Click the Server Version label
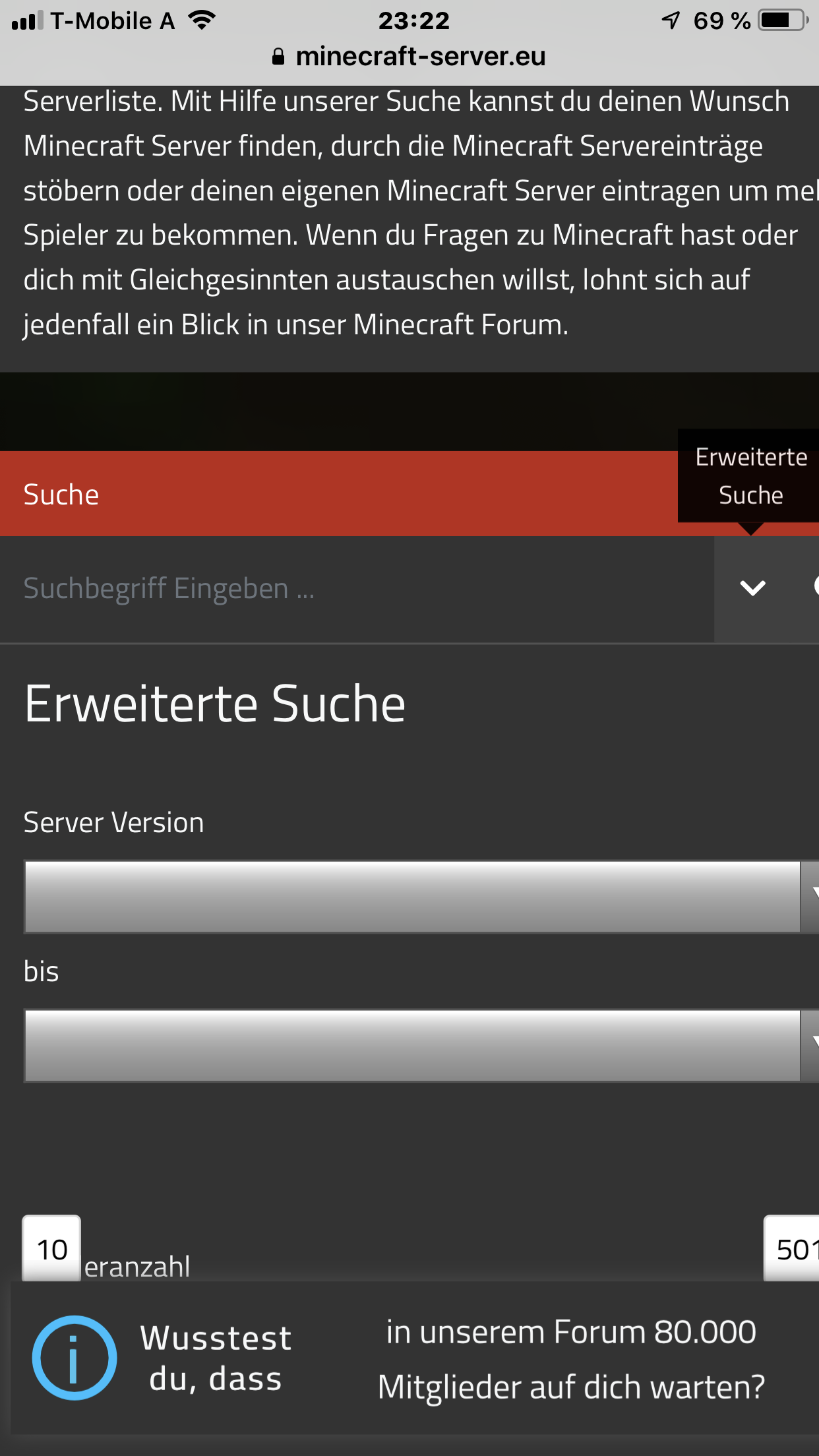The width and height of the screenshot is (819, 1456). 113,822
